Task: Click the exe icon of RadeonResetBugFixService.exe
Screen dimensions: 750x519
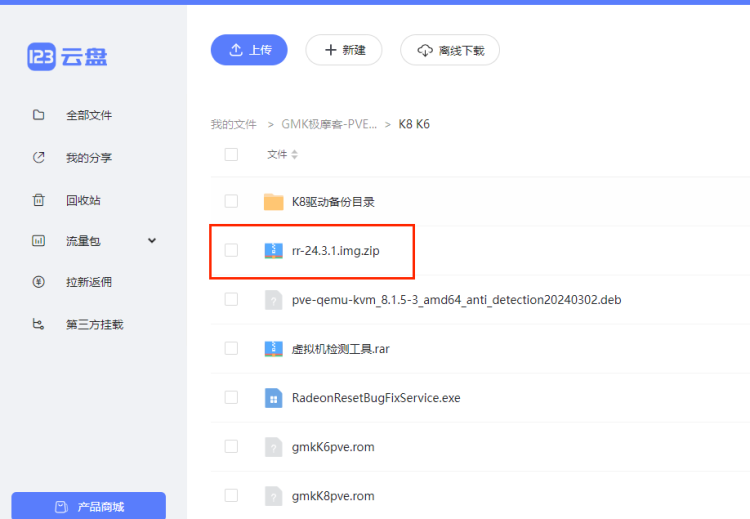Action: click(274, 398)
